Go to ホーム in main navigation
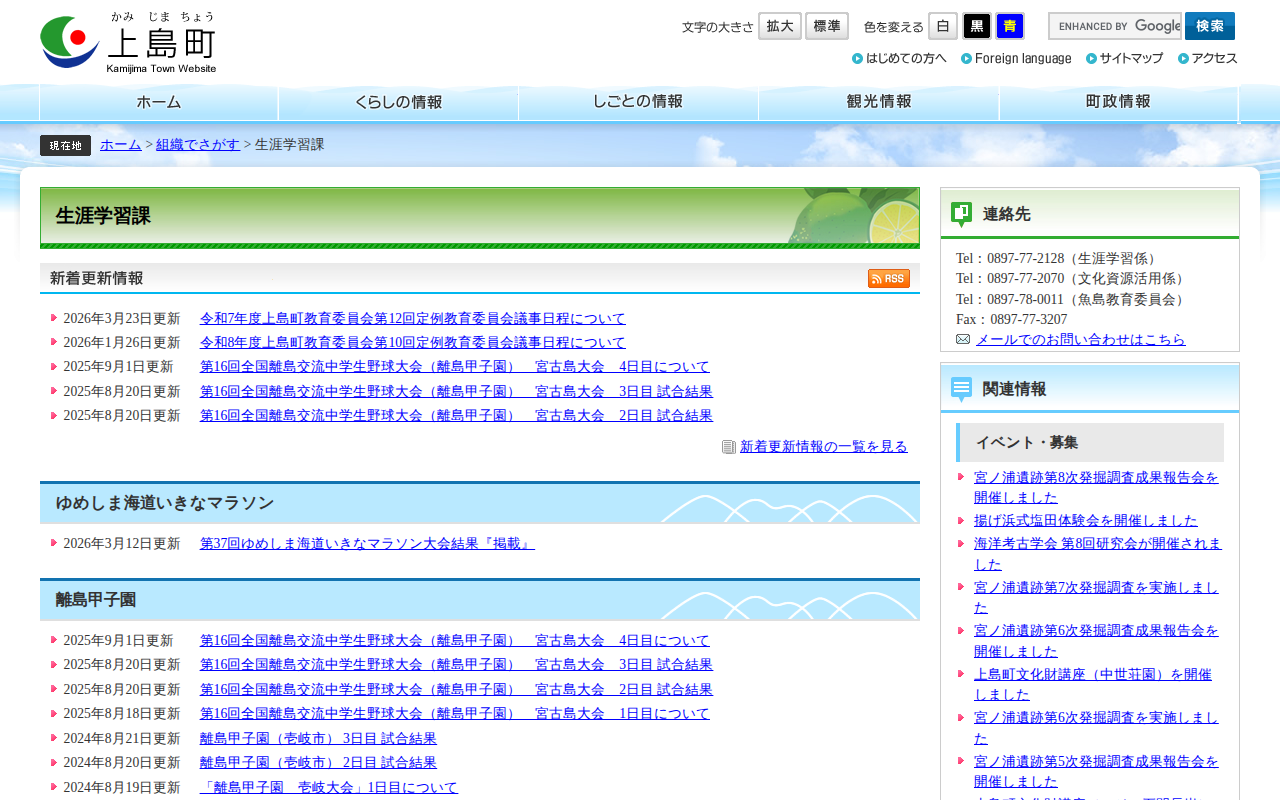1280x800 pixels. click(x=159, y=102)
